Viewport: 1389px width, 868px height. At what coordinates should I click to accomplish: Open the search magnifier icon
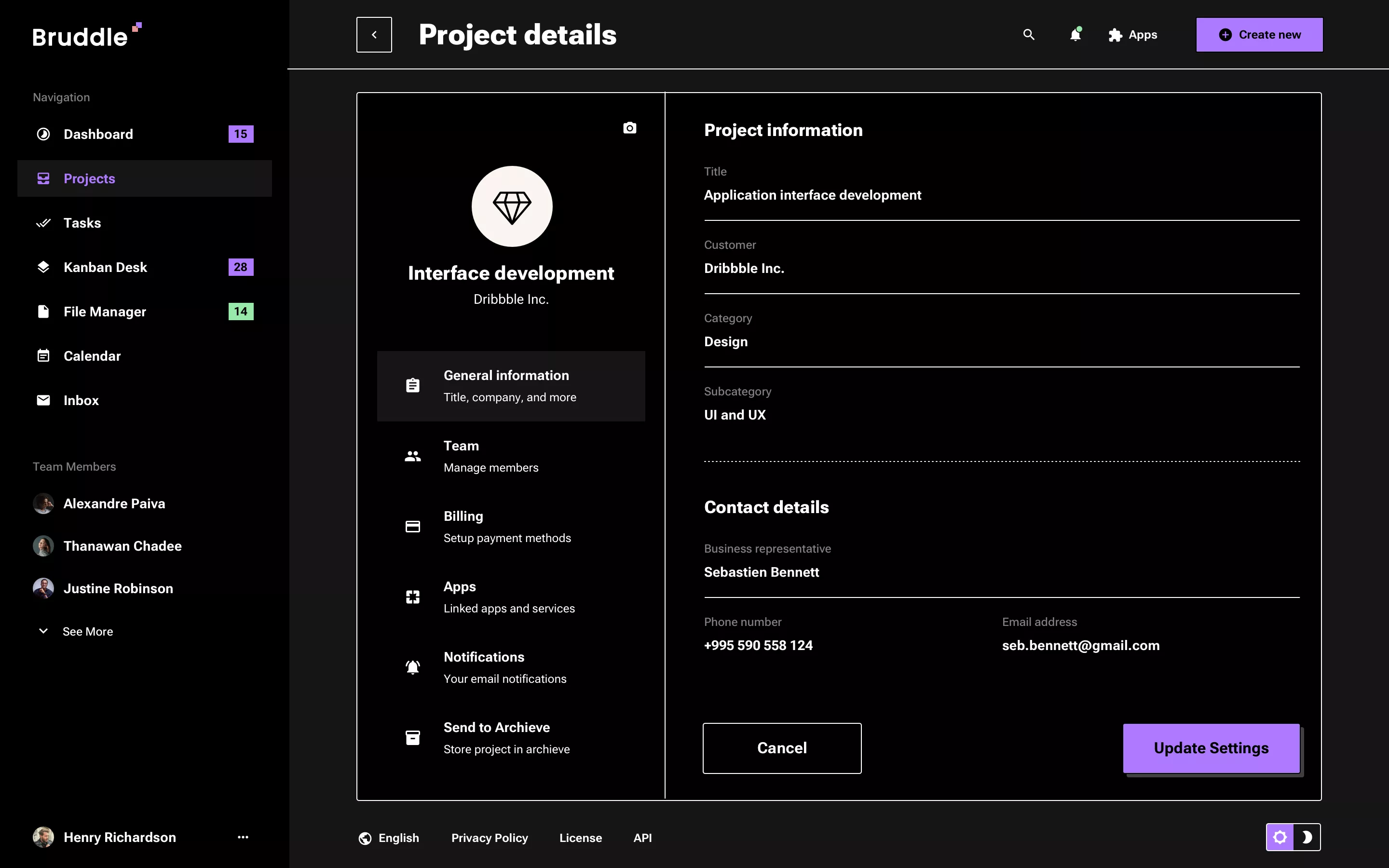[1028, 34]
